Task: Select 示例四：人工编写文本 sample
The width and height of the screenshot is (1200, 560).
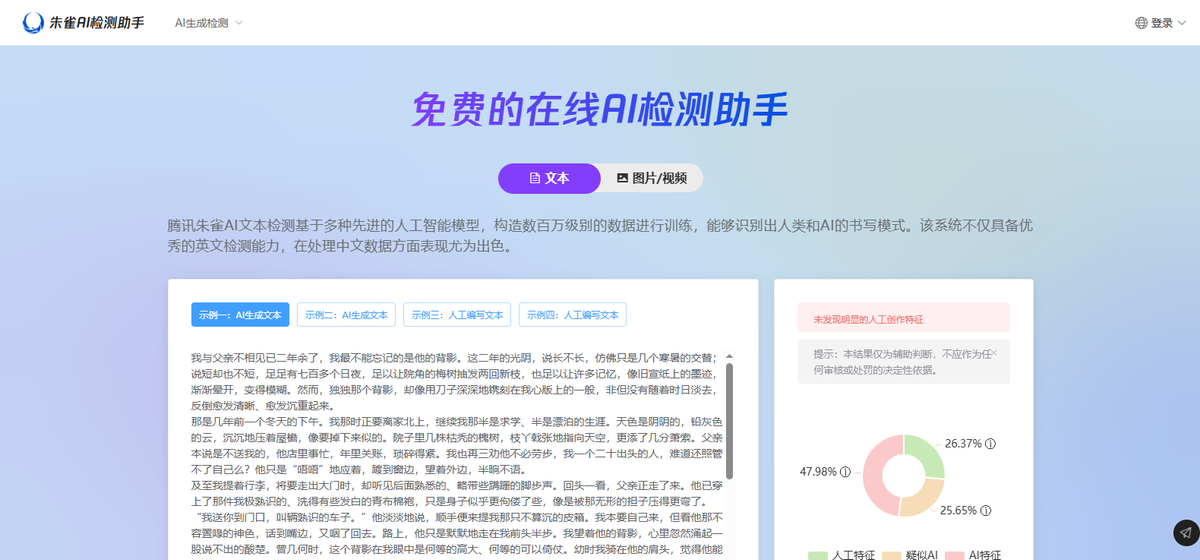Action: 573,315
